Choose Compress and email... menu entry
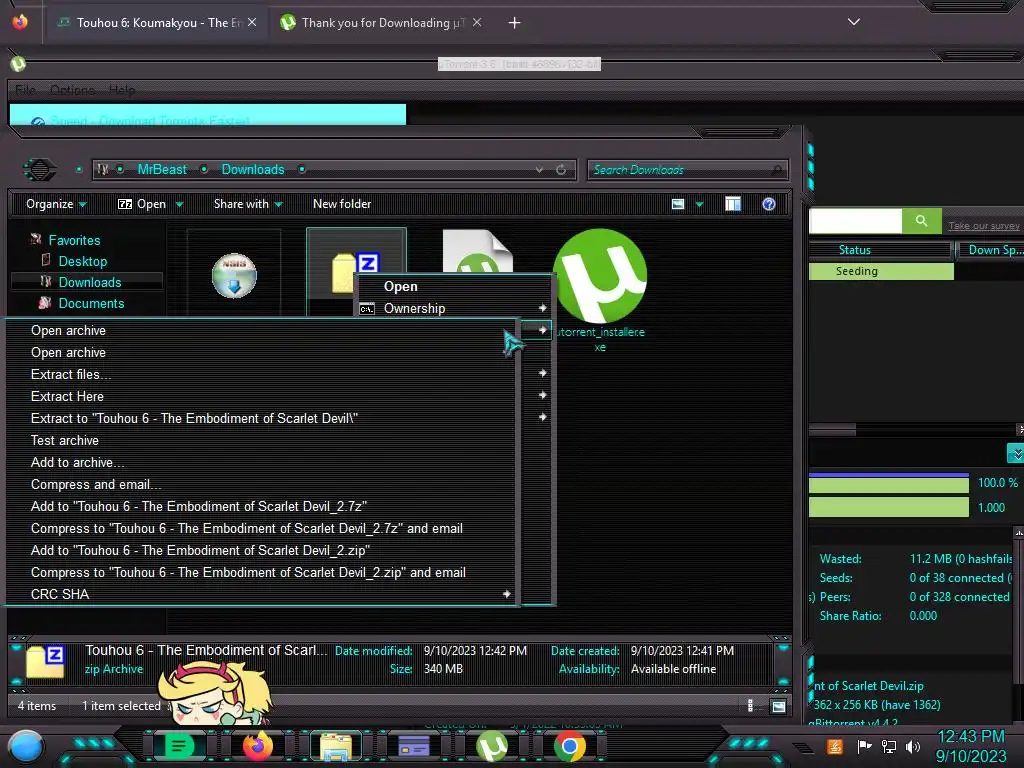 tap(261, 485)
